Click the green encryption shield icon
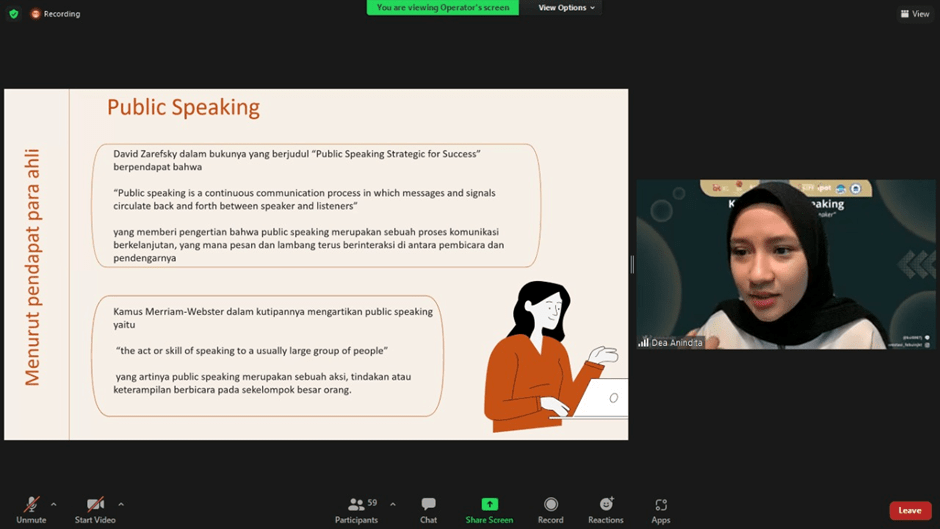The height and width of the screenshot is (529, 940). (x=13, y=14)
